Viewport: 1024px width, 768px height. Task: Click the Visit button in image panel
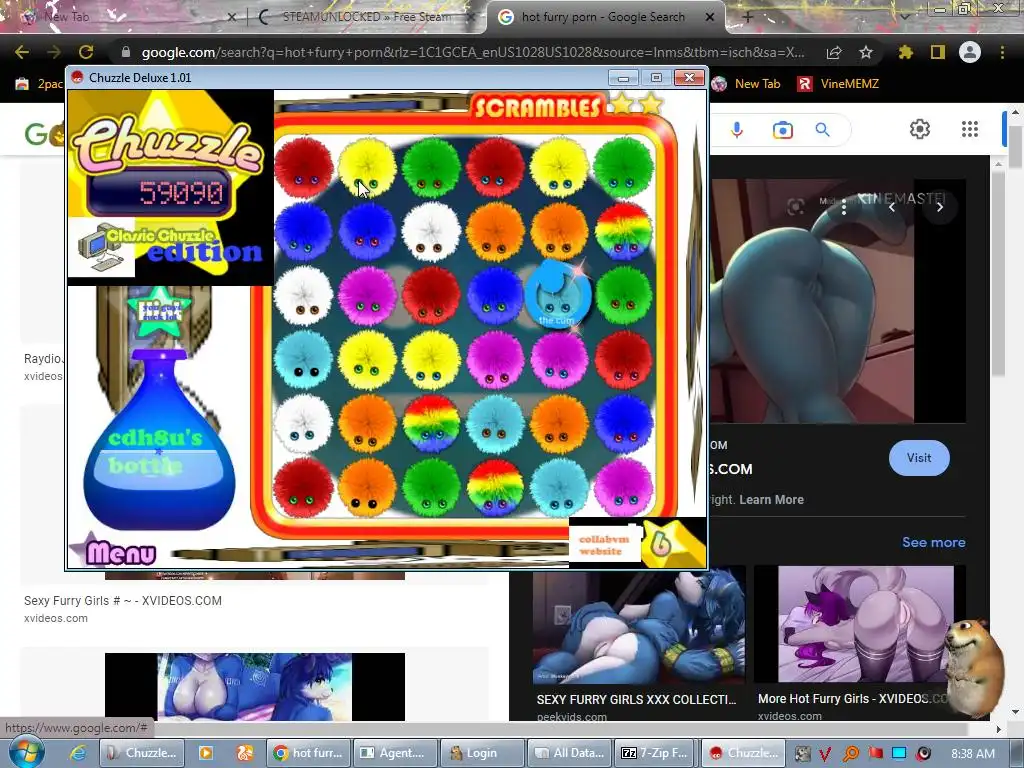tap(919, 458)
